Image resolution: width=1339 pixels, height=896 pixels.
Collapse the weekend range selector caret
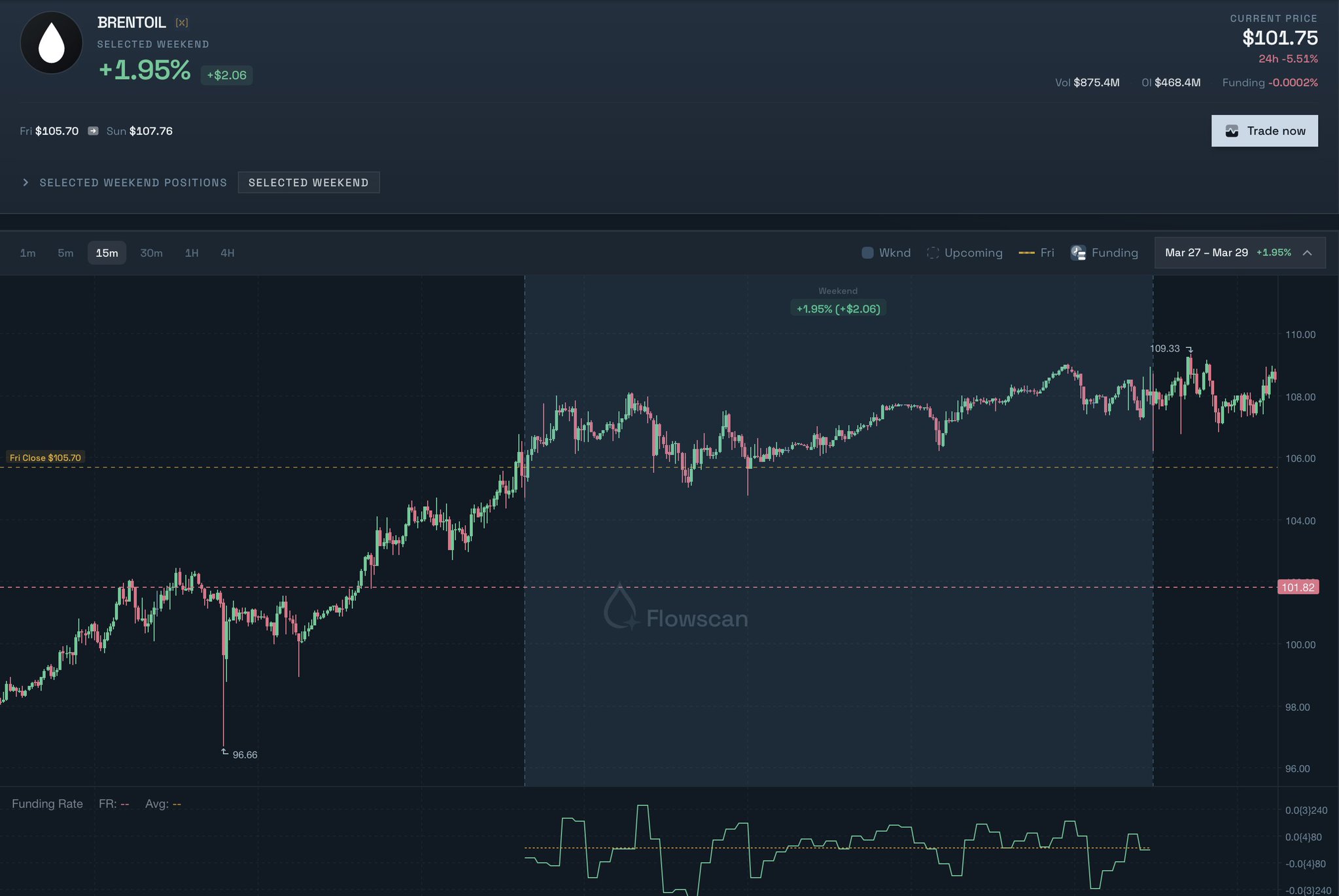click(1307, 253)
